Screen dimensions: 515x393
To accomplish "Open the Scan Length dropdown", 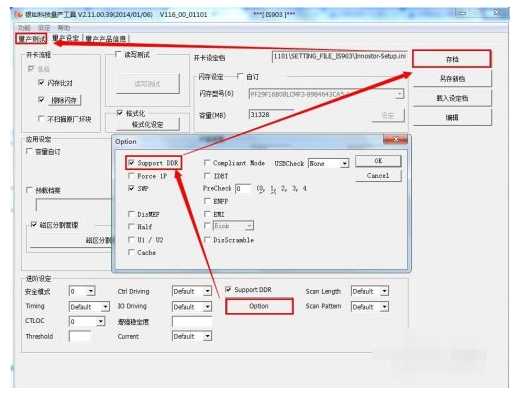I will tap(370, 291).
